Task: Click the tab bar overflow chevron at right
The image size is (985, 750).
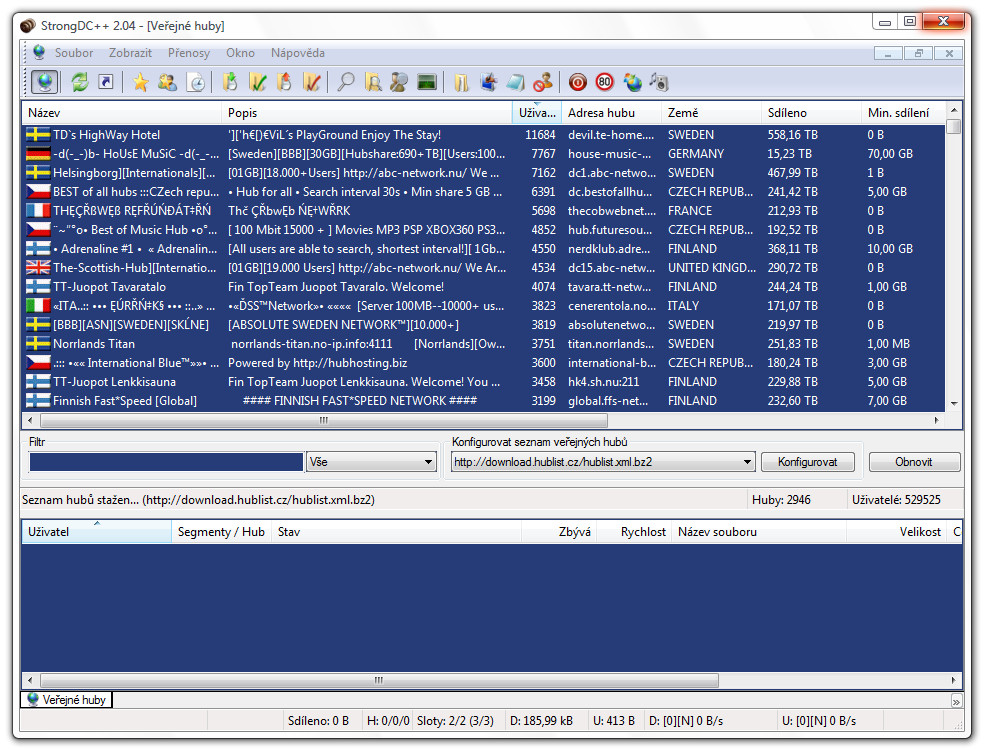Action: tap(956, 701)
